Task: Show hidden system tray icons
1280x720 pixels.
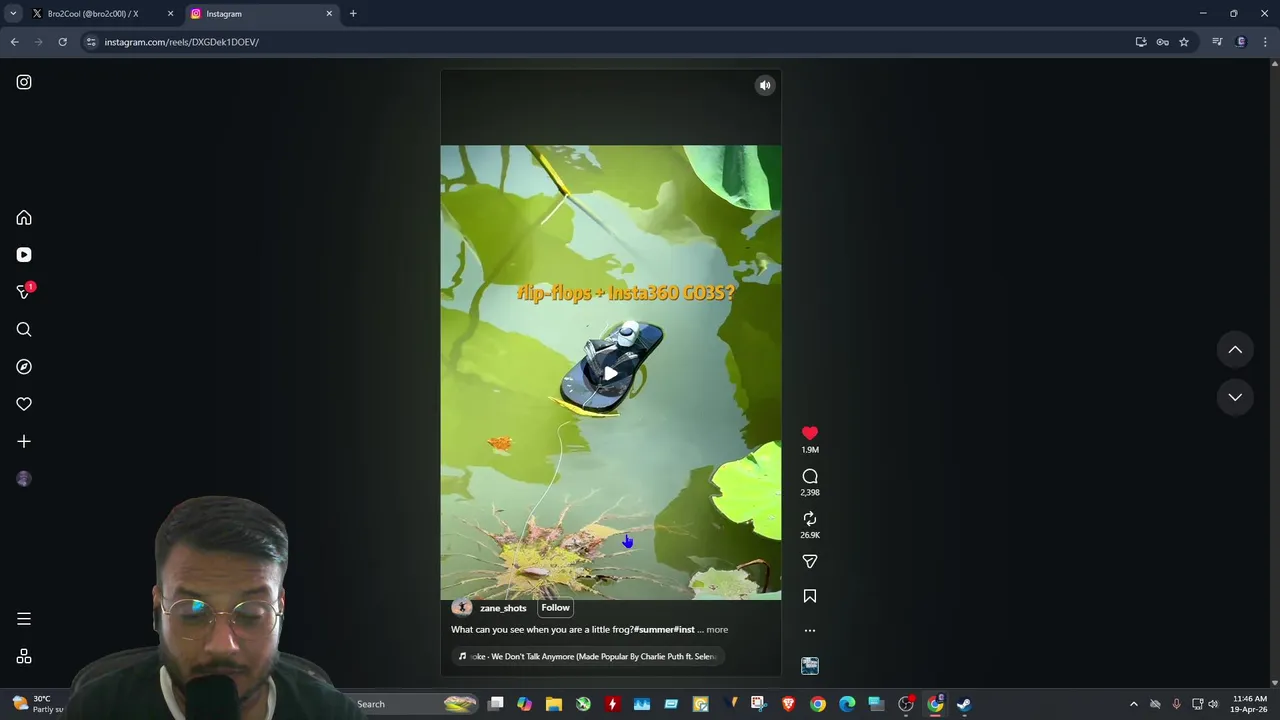Action: pyautogui.click(x=1133, y=704)
